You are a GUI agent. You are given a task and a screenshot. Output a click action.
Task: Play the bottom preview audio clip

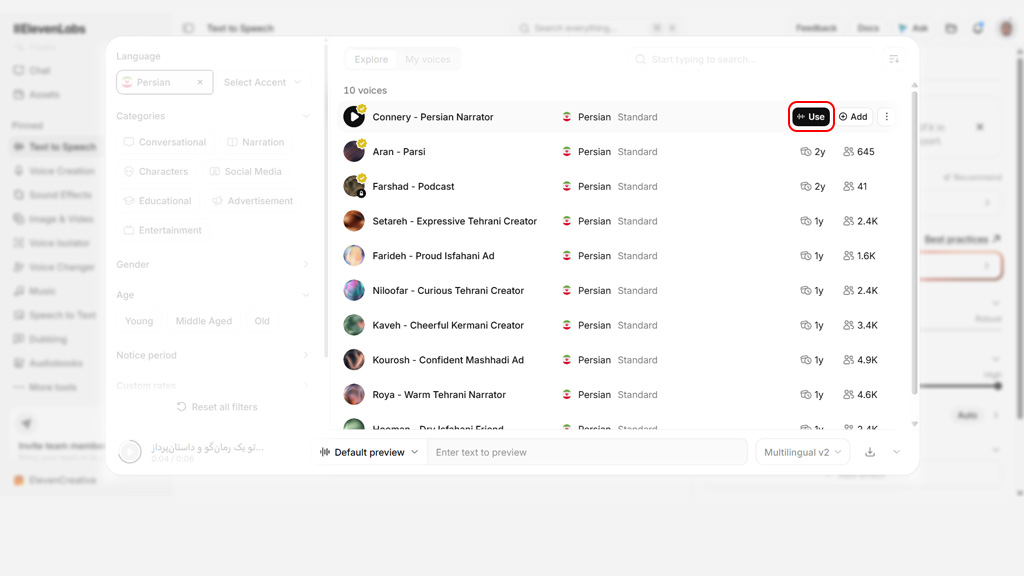point(130,451)
